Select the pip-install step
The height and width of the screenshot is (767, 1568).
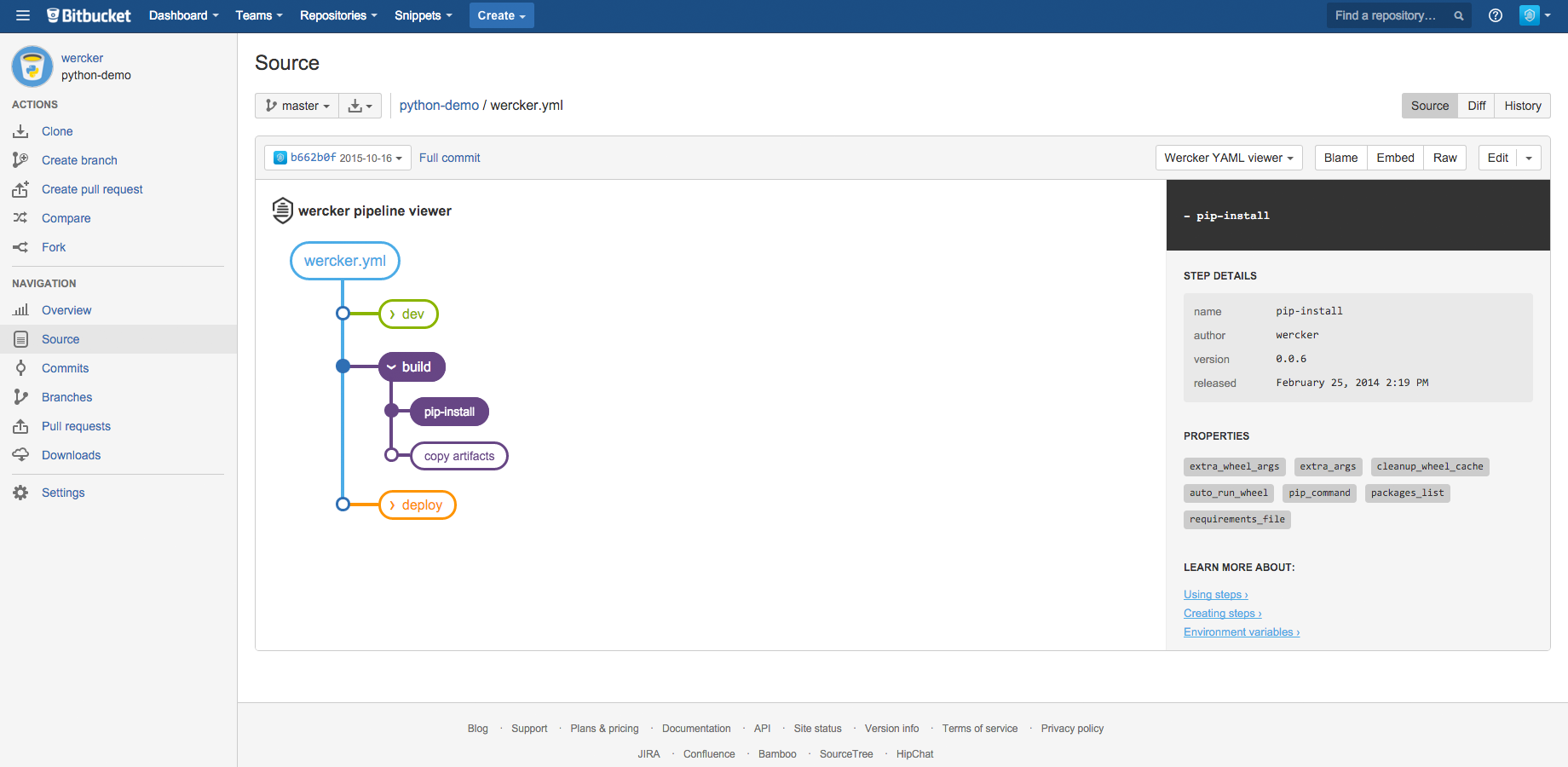(449, 412)
